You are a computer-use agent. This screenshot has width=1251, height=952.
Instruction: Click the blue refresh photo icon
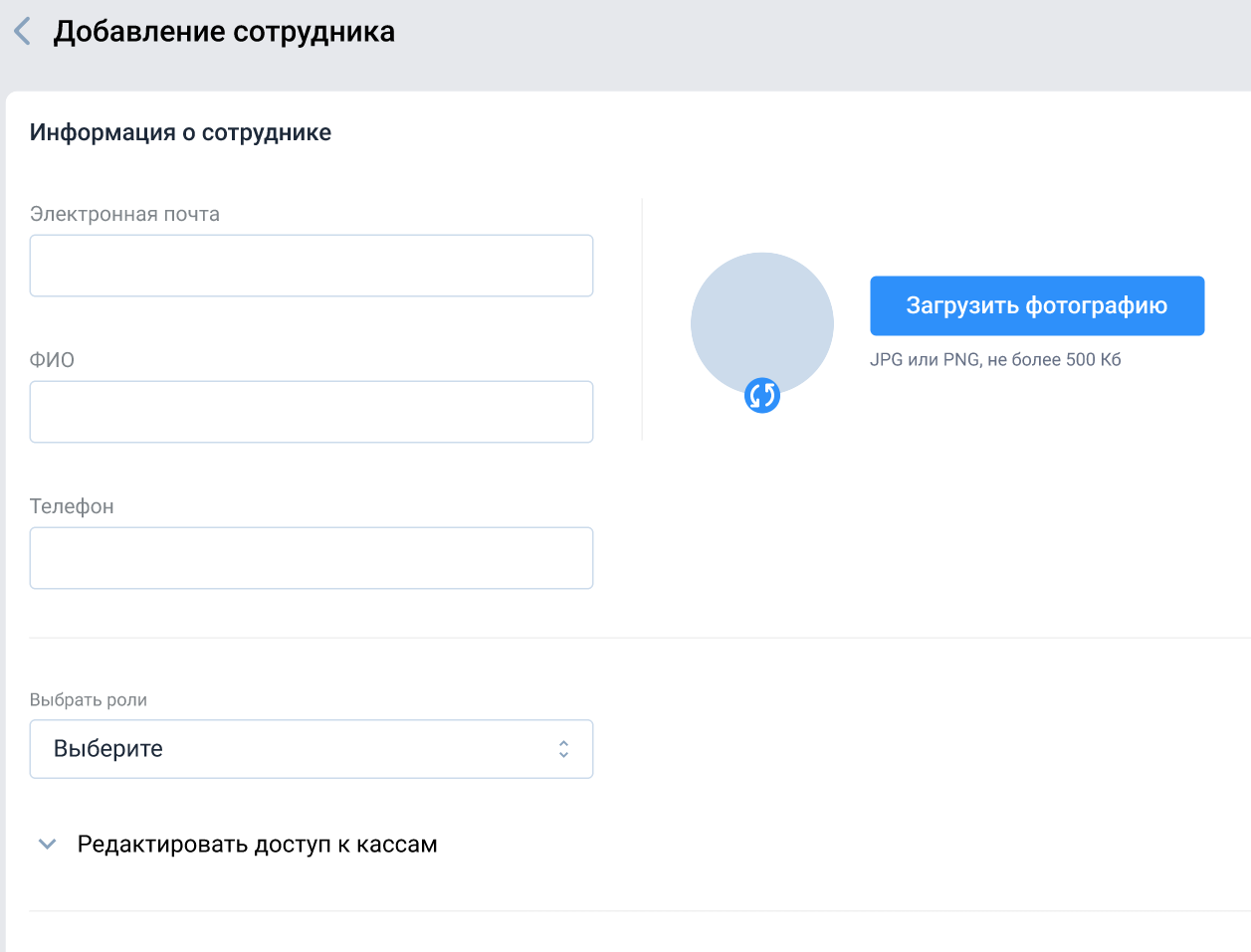[x=762, y=396]
